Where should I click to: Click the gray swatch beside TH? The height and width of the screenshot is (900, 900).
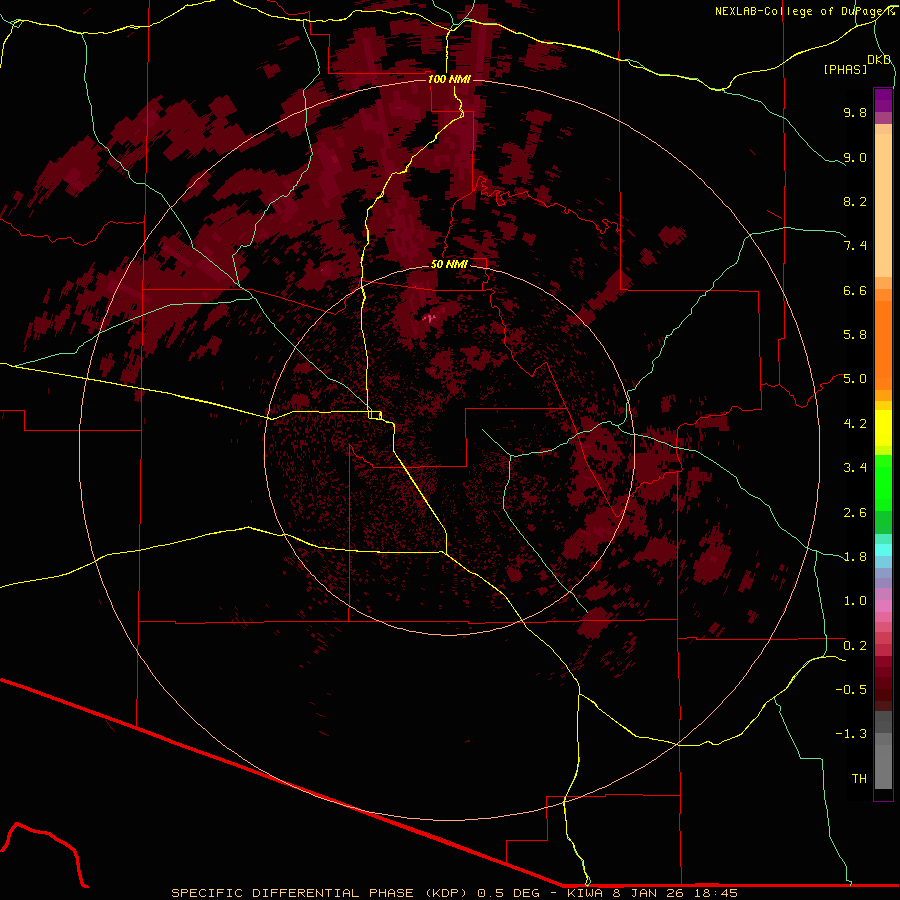click(x=883, y=769)
